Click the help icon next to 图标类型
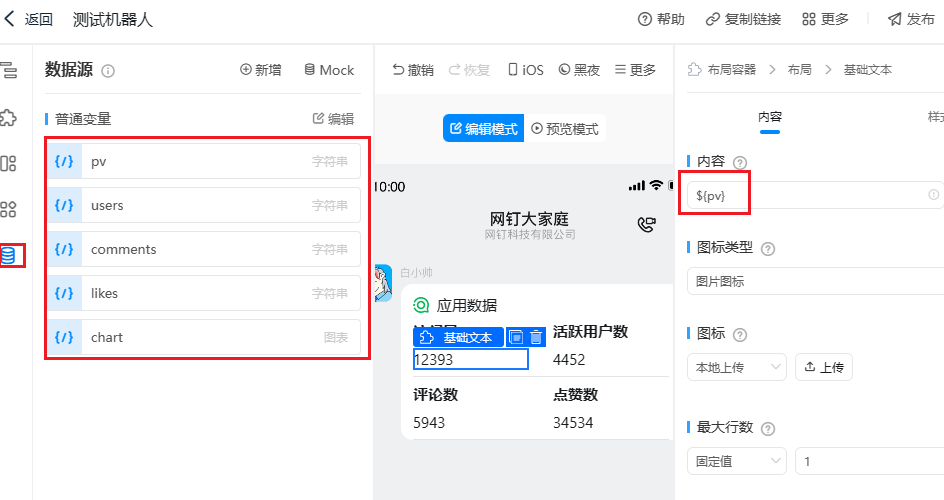Screen dimensions: 944x500 (x=769, y=248)
